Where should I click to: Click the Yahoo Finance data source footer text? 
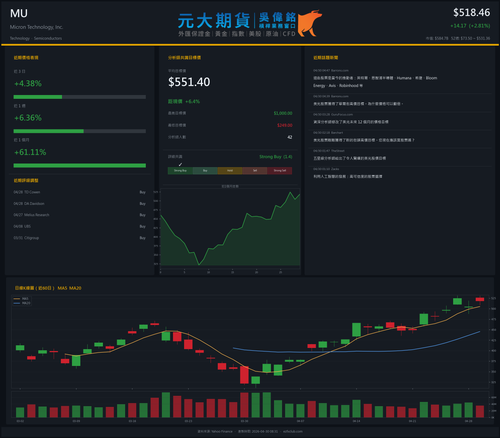[x=215, y=431]
